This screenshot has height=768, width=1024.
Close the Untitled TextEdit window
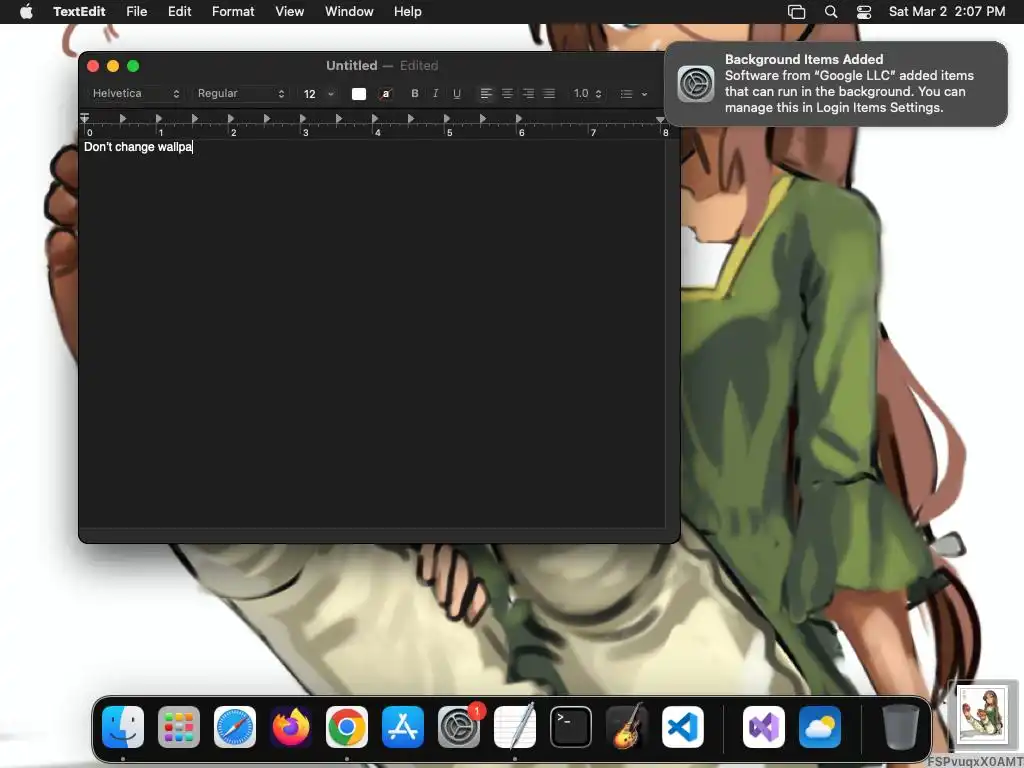pos(93,66)
